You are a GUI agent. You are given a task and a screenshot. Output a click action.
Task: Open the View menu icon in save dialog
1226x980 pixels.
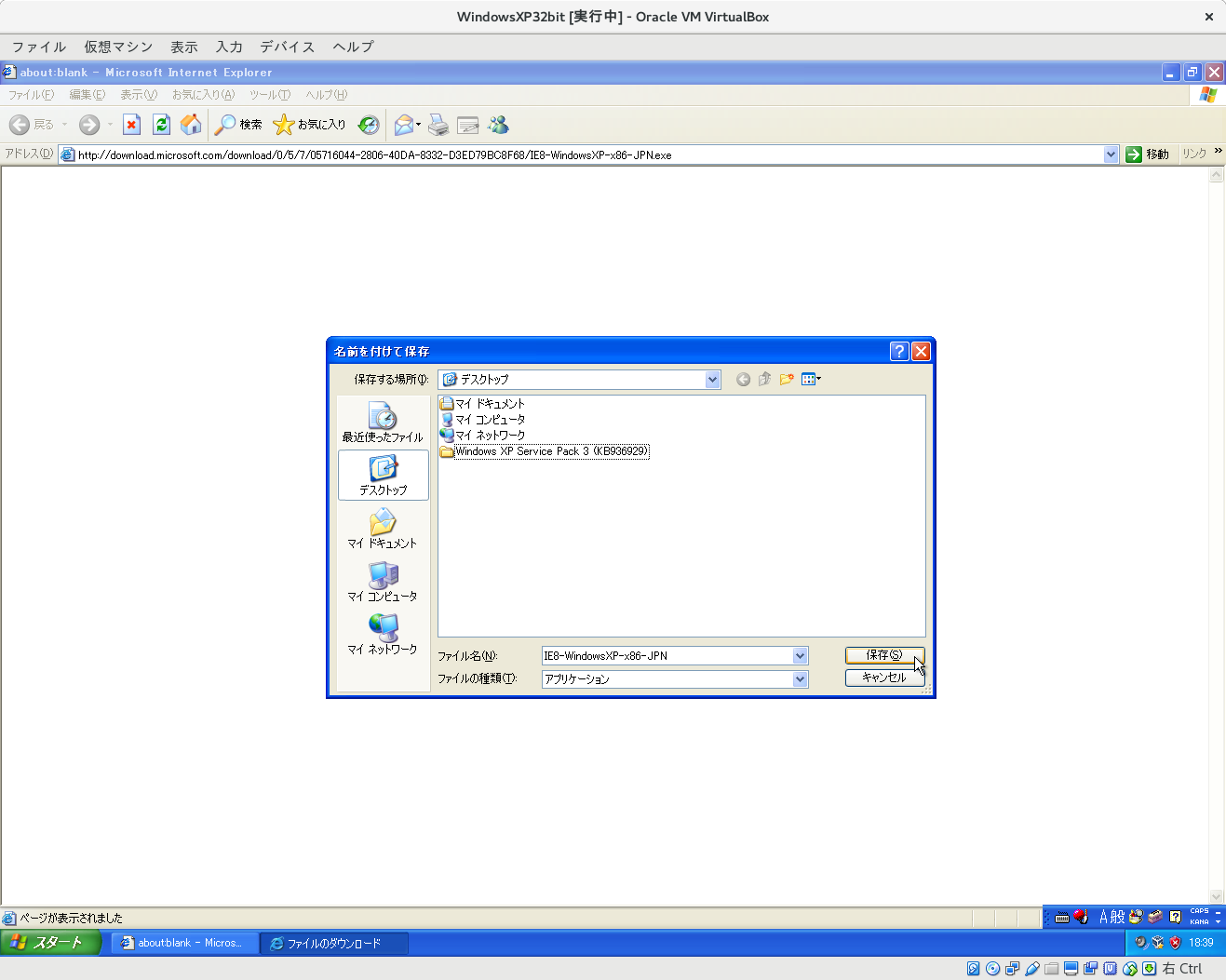[x=811, y=379]
